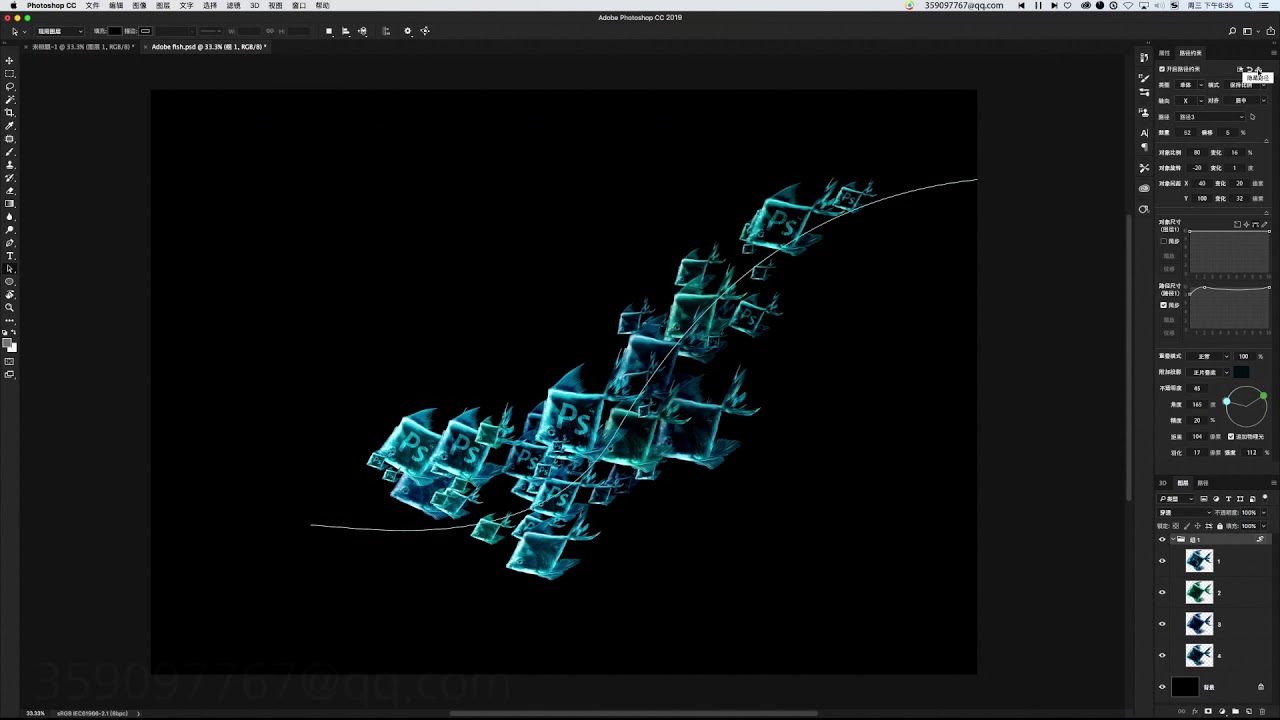This screenshot has height=720, width=1280.
Task: Toggle 添加物暗光 checkbox
Action: click(1231, 436)
